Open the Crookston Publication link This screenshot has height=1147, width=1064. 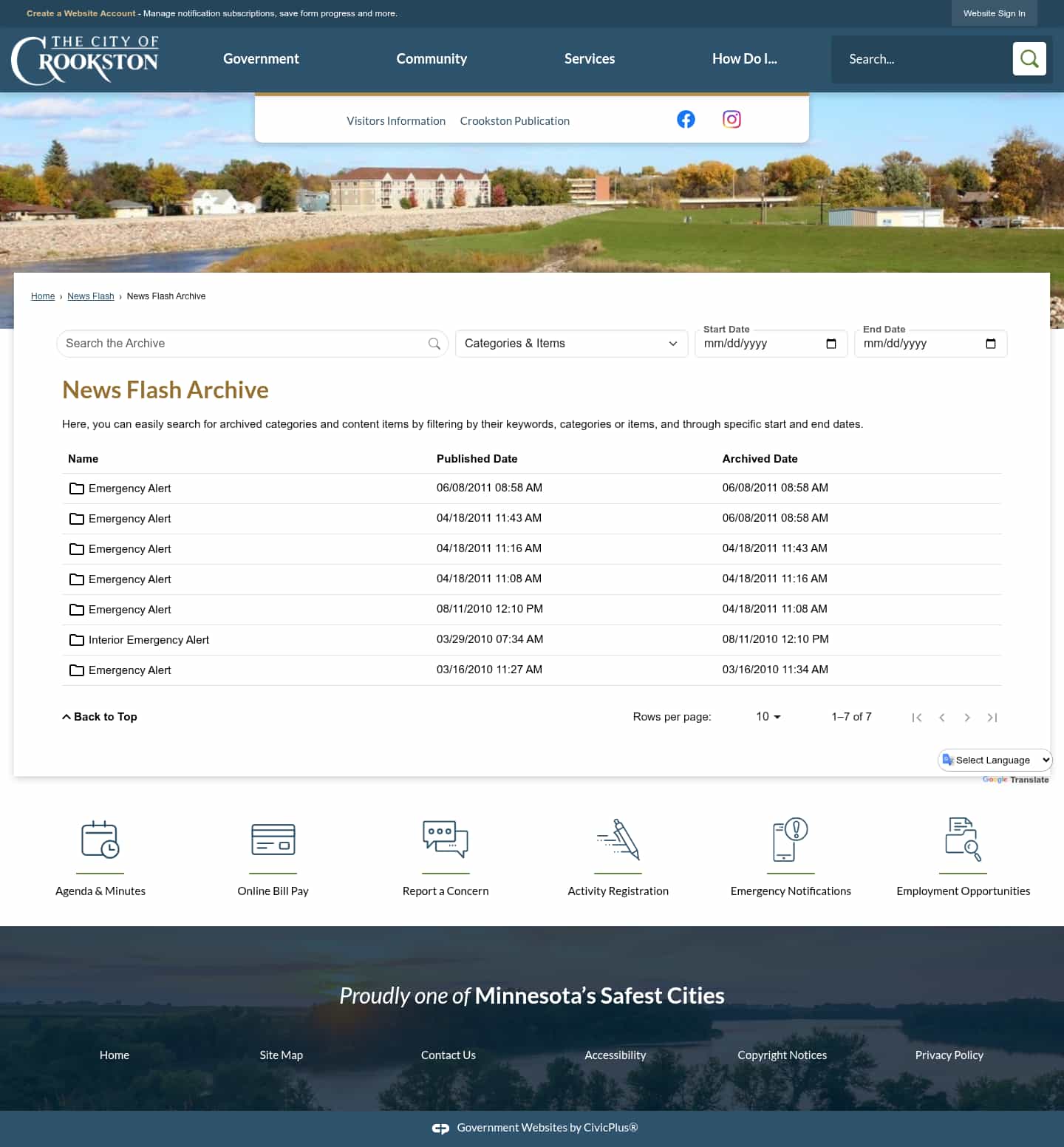pyautogui.click(x=515, y=121)
